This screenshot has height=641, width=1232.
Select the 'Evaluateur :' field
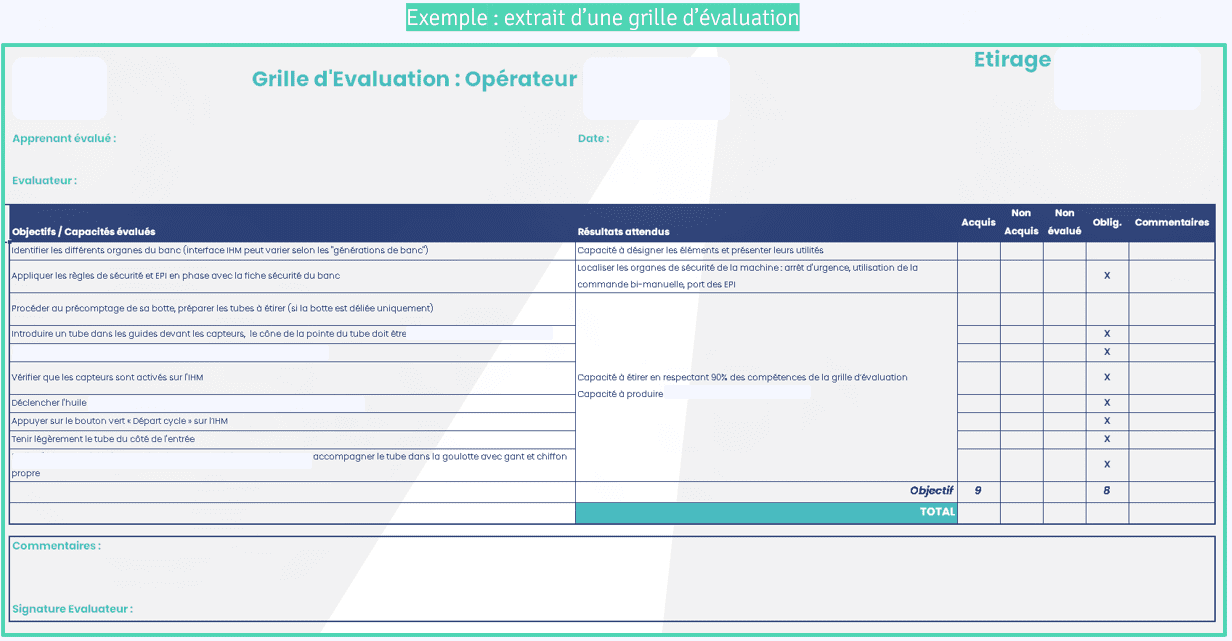(44, 181)
